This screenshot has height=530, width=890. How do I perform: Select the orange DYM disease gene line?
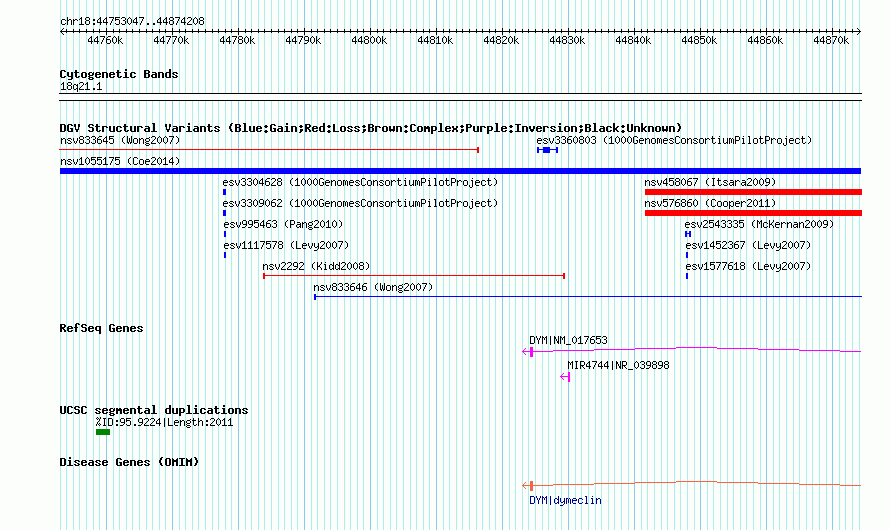[x=691, y=484]
